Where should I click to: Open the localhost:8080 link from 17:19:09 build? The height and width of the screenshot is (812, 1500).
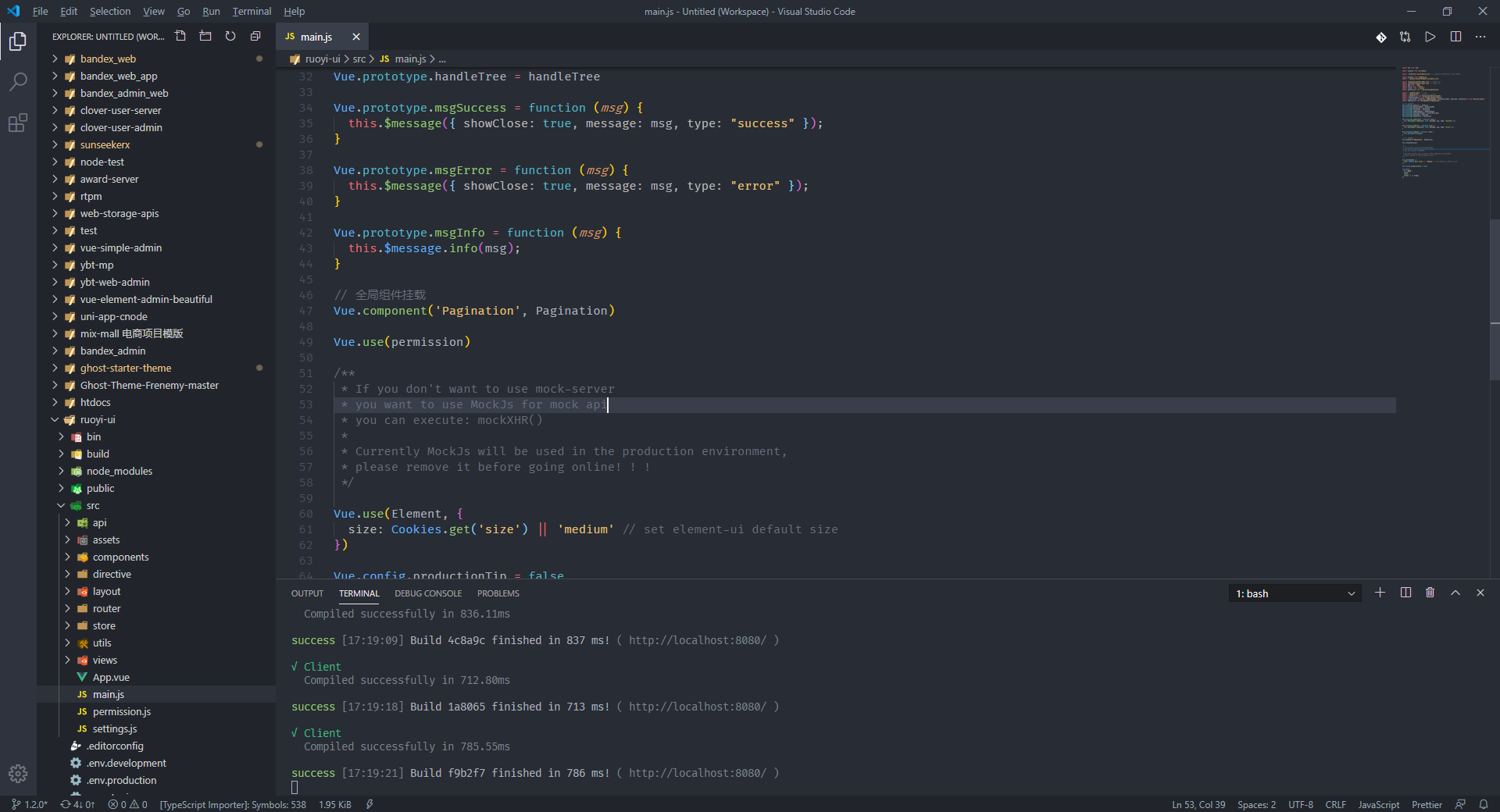coord(697,640)
